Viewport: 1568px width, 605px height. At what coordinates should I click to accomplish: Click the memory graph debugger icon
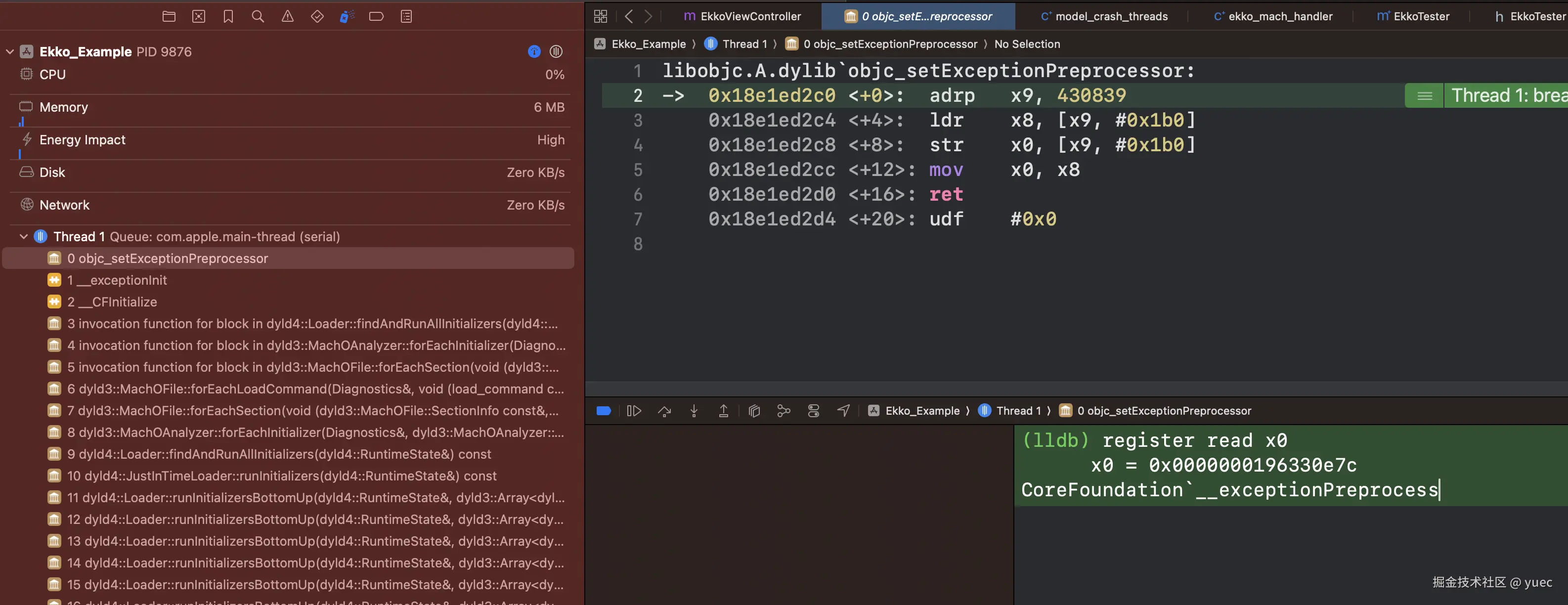pyautogui.click(x=784, y=411)
